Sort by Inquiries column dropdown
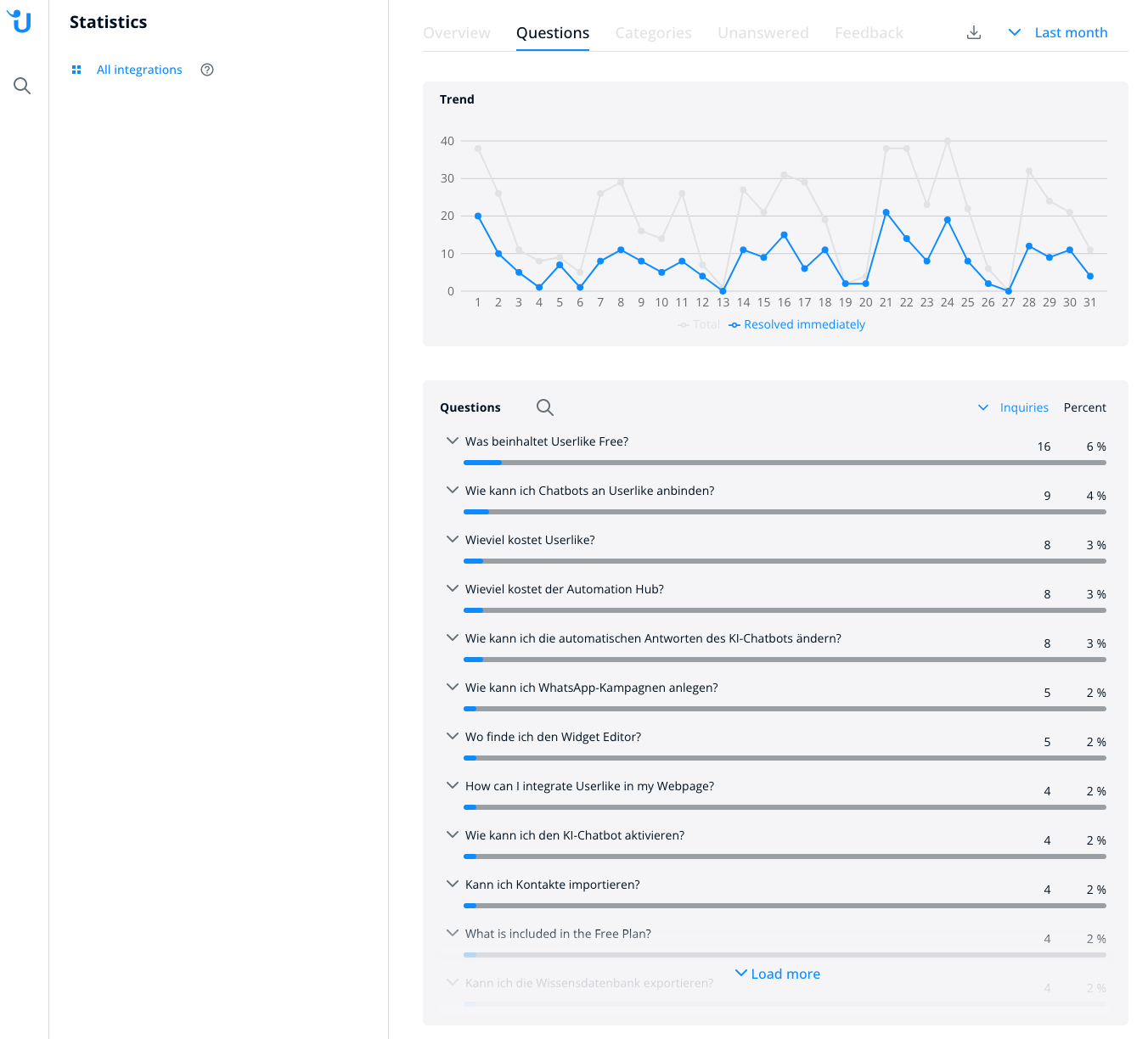 coord(1014,407)
